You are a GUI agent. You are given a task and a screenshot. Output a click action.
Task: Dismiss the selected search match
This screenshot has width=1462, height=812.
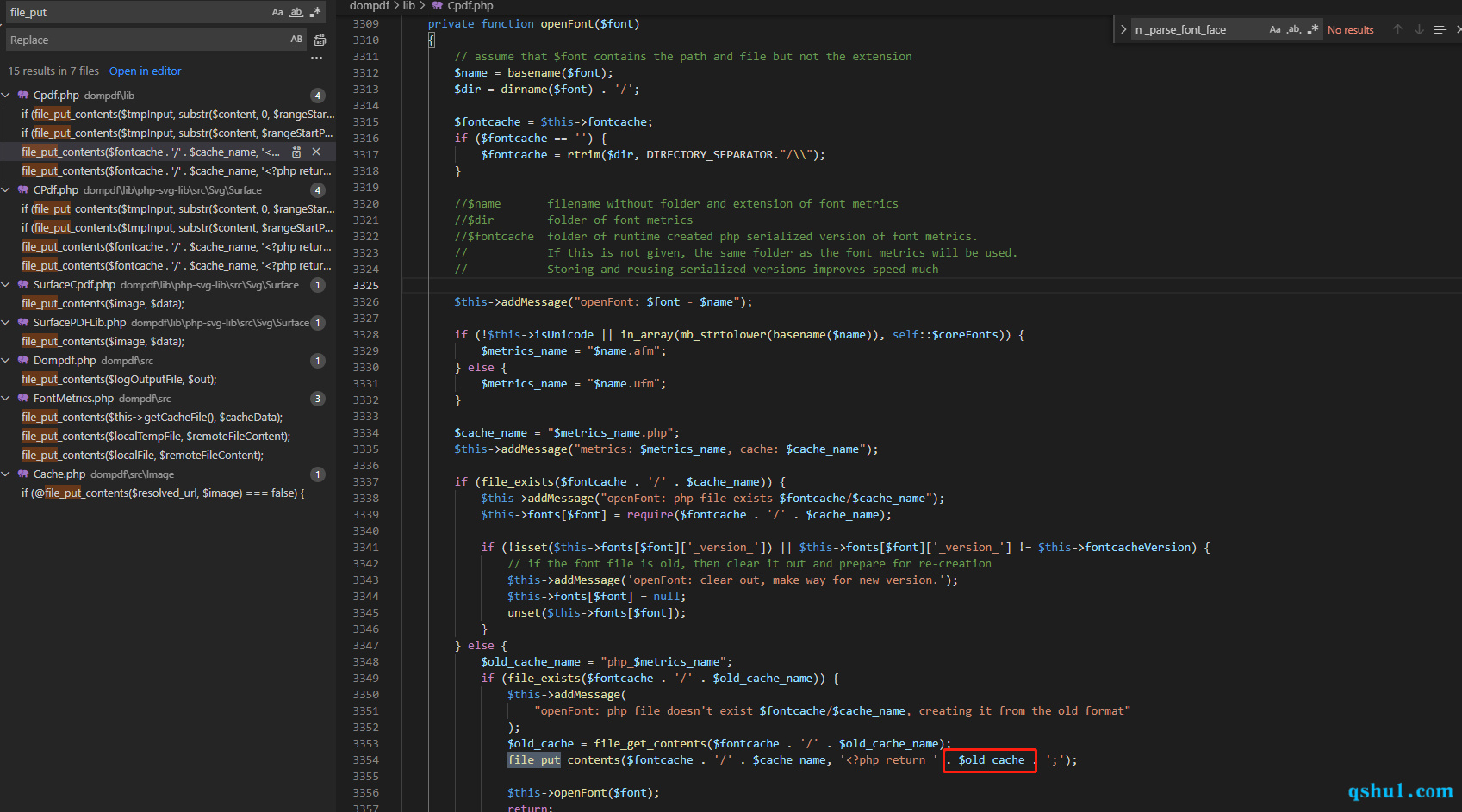pos(316,152)
